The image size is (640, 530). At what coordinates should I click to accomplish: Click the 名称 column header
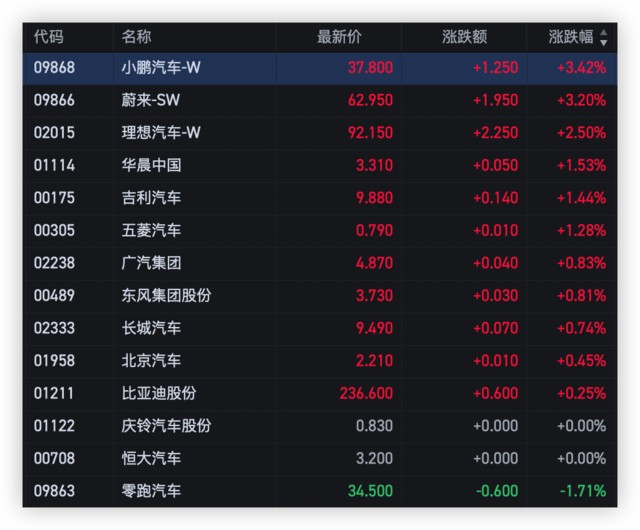(x=137, y=37)
